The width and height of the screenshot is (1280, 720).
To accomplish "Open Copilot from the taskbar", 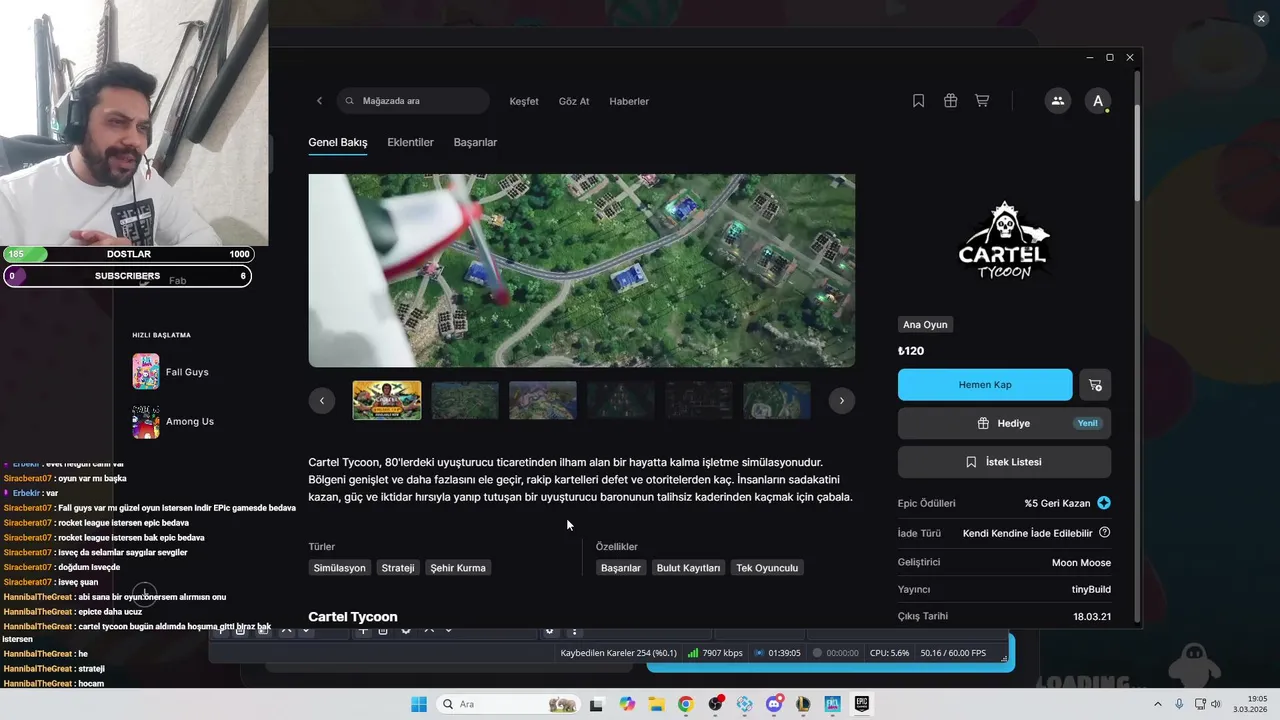I will pos(627,704).
